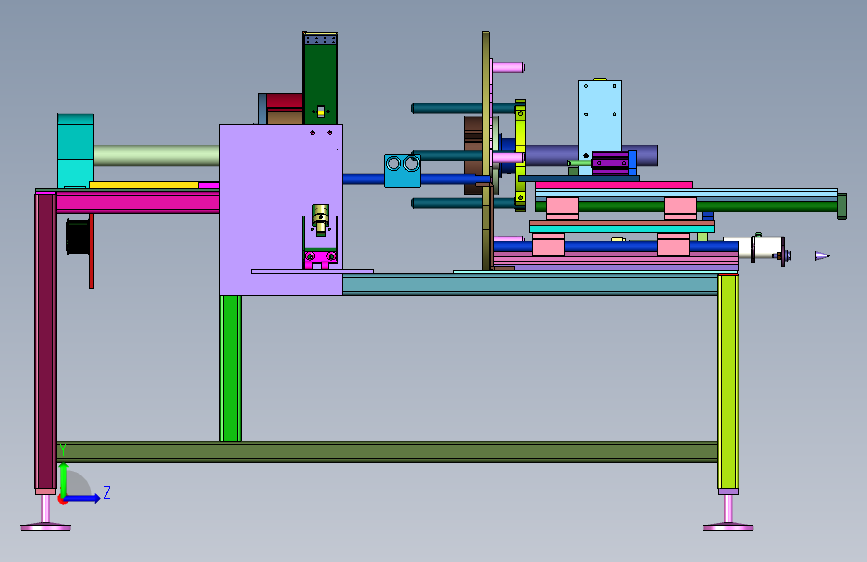867x562 pixels.
Task: Pick the teal motor block at far left
Action: coord(76,151)
